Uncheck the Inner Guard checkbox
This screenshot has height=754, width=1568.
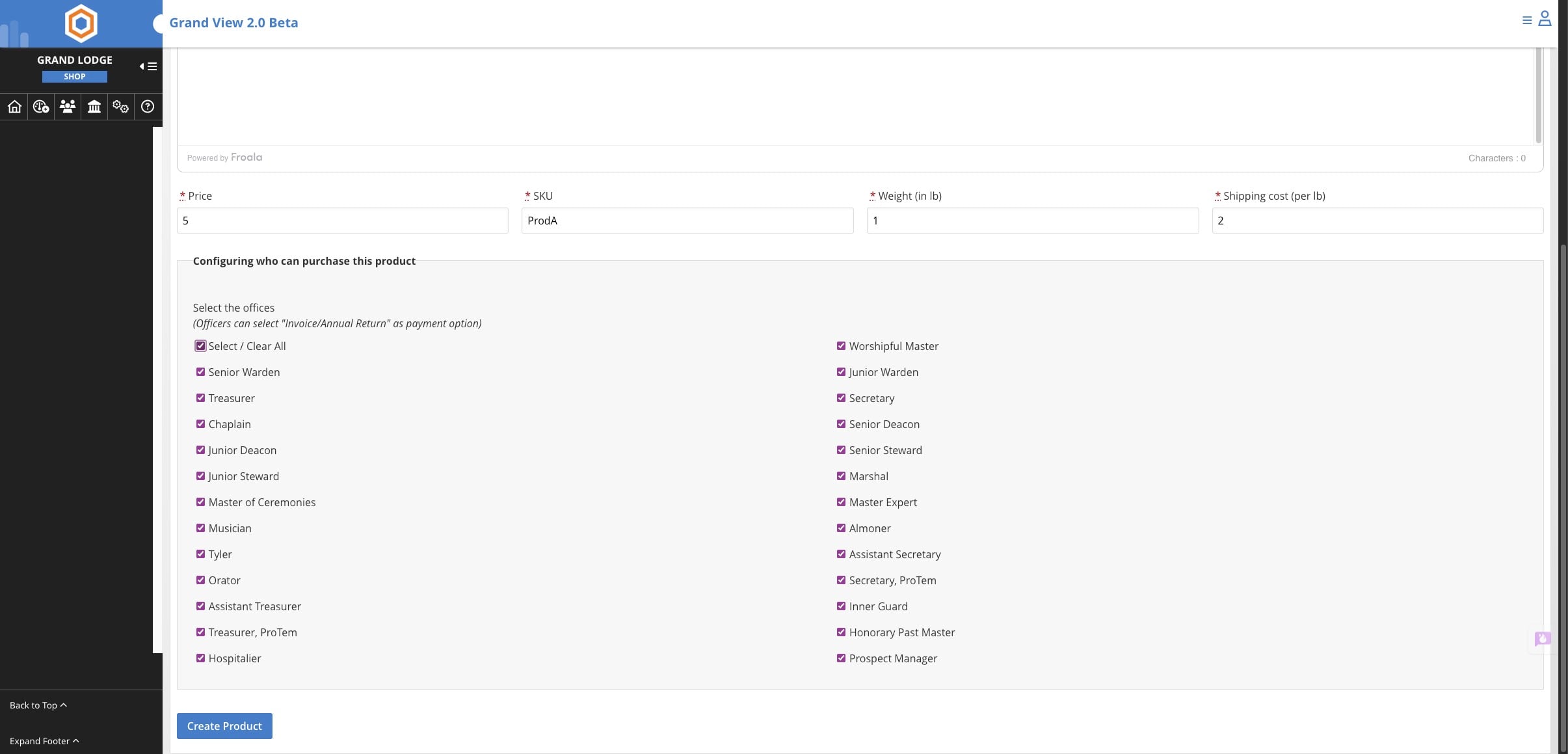coord(841,606)
